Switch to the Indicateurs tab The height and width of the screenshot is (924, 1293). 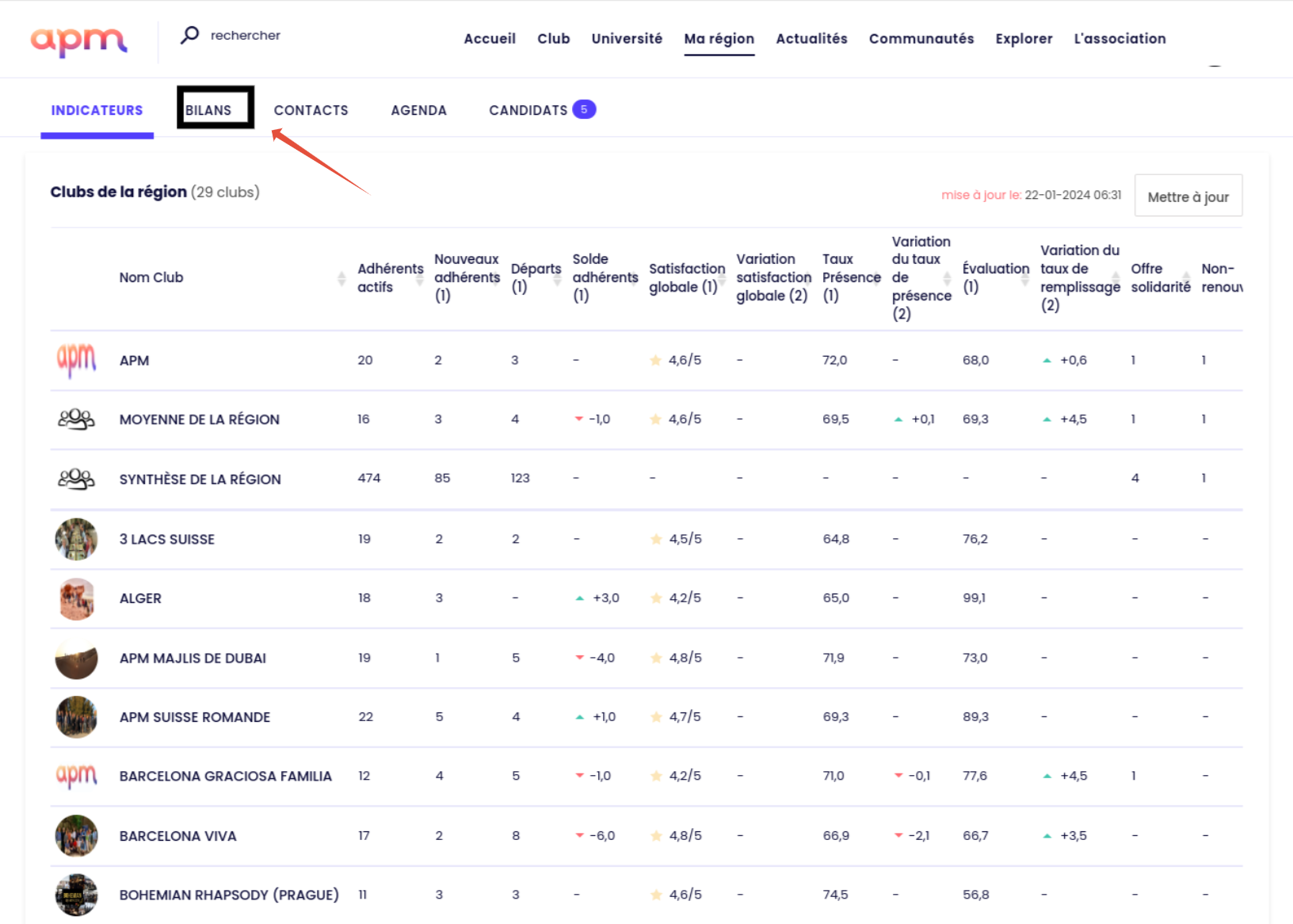pyautogui.click(x=97, y=110)
